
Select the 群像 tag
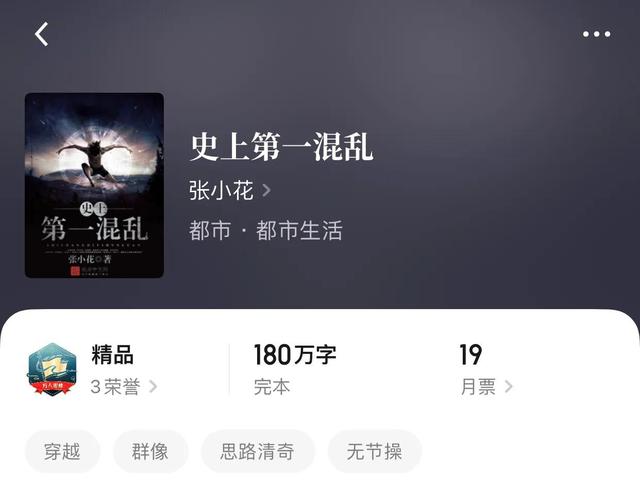150,452
